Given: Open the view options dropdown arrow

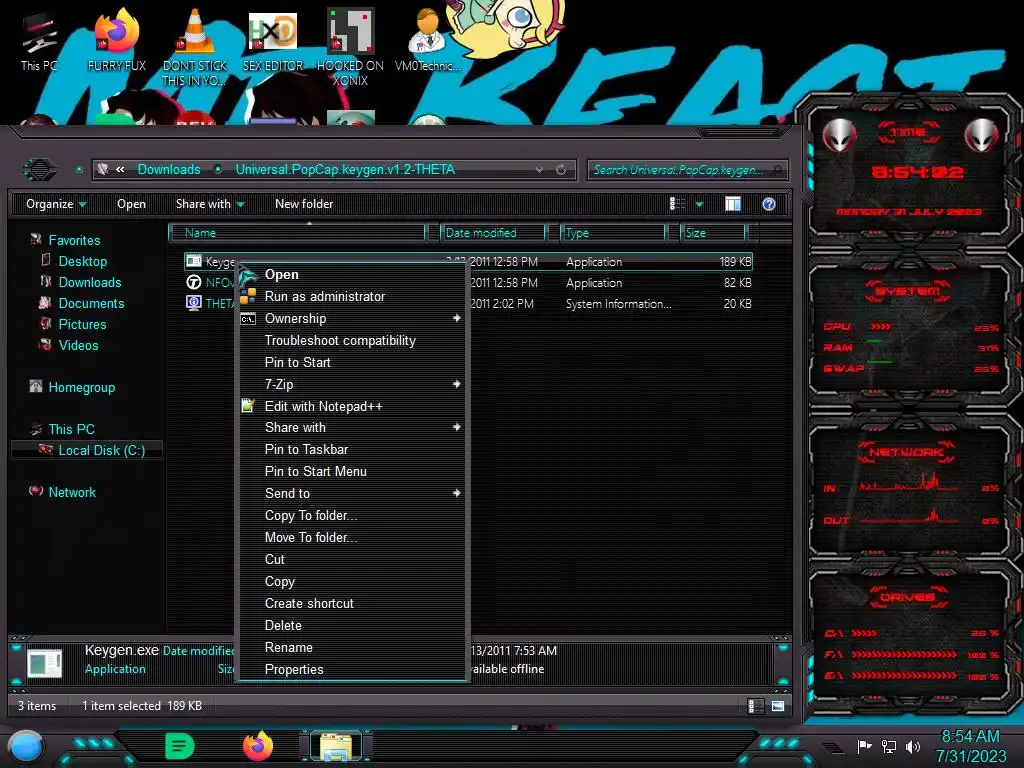Looking at the screenshot, I should tap(699, 204).
